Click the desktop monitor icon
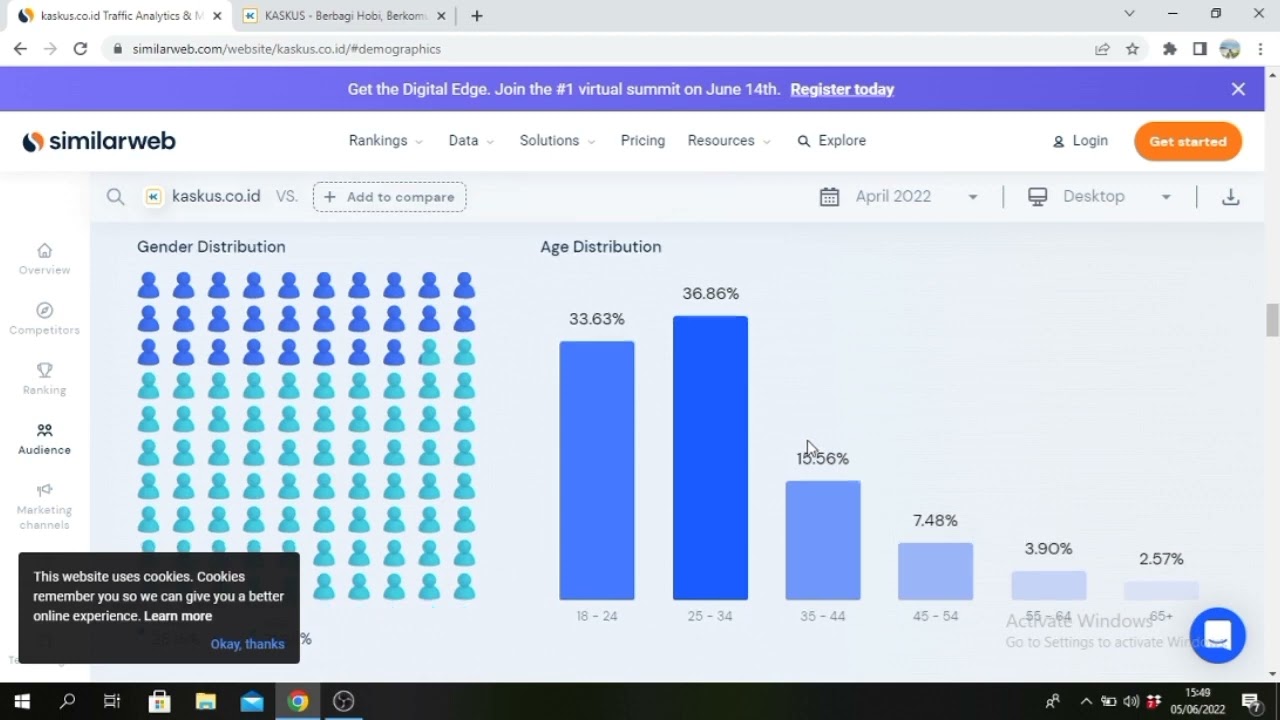1280x720 pixels. [1038, 197]
